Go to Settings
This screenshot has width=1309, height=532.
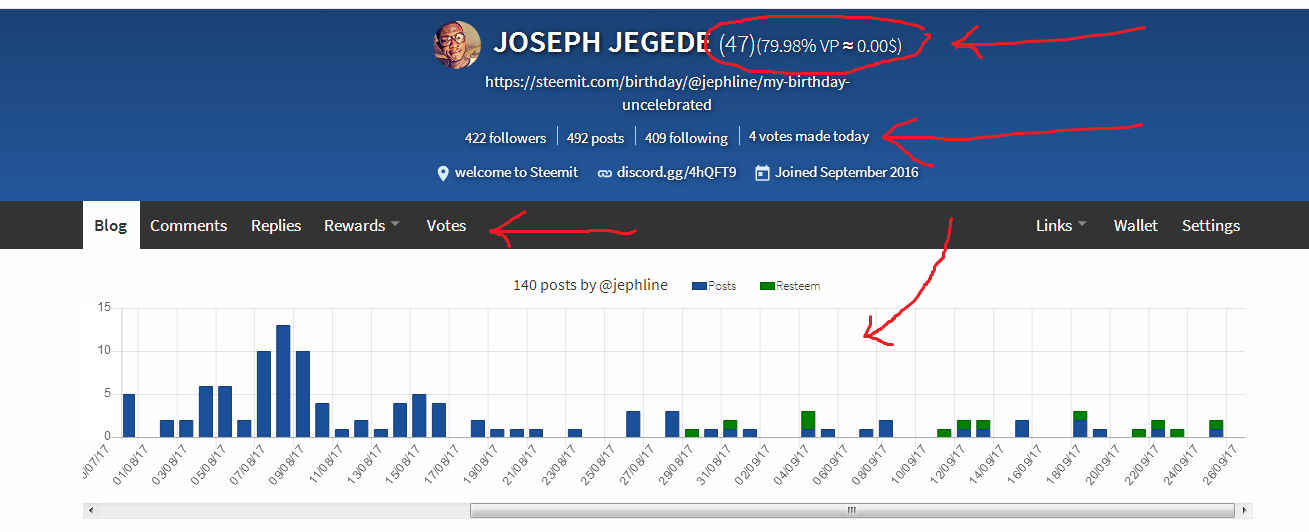click(1211, 225)
